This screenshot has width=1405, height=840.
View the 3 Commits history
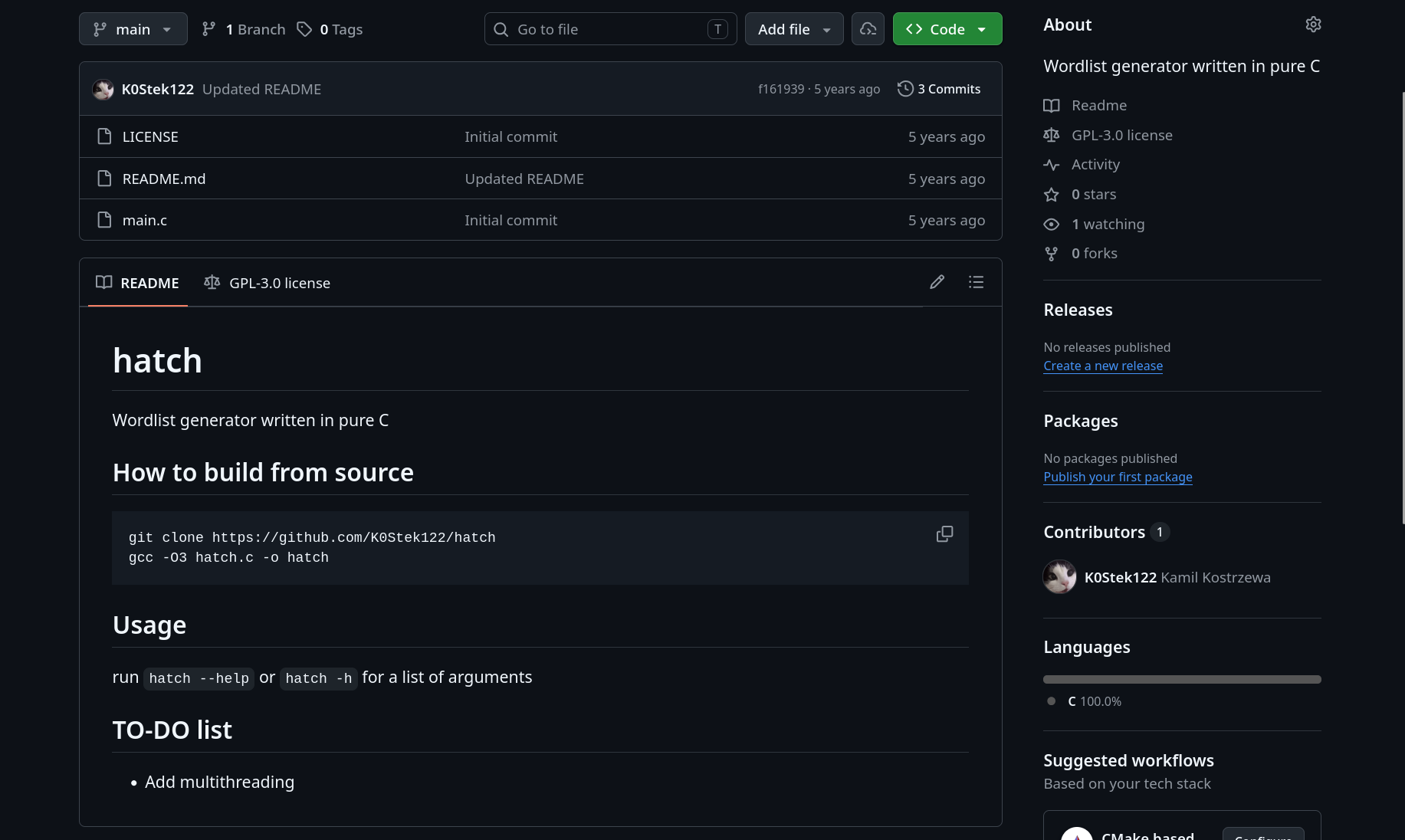coord(939,89)
